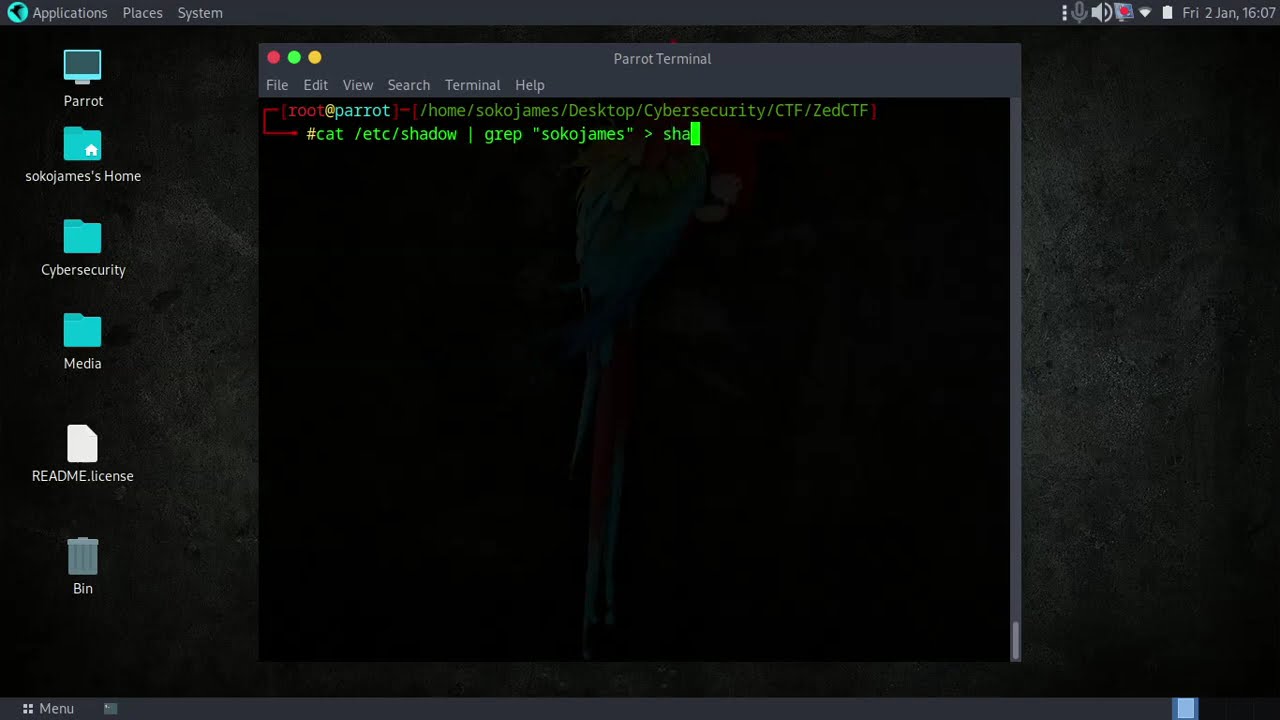Open the Search menu in Parrot Terminal
This screenshot has height=720, width=1280.
click(409, 85)
